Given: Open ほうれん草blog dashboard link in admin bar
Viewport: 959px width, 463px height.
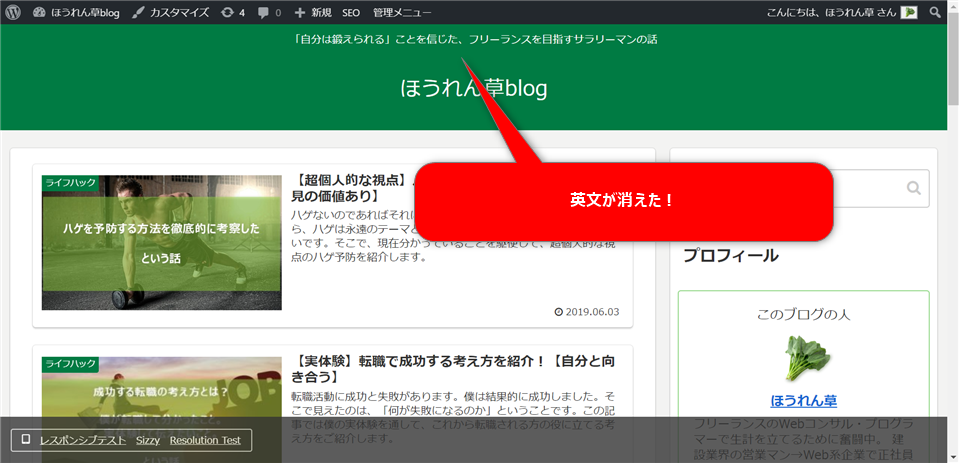Looking at the screenshot, I should click(x=76, y=12).
